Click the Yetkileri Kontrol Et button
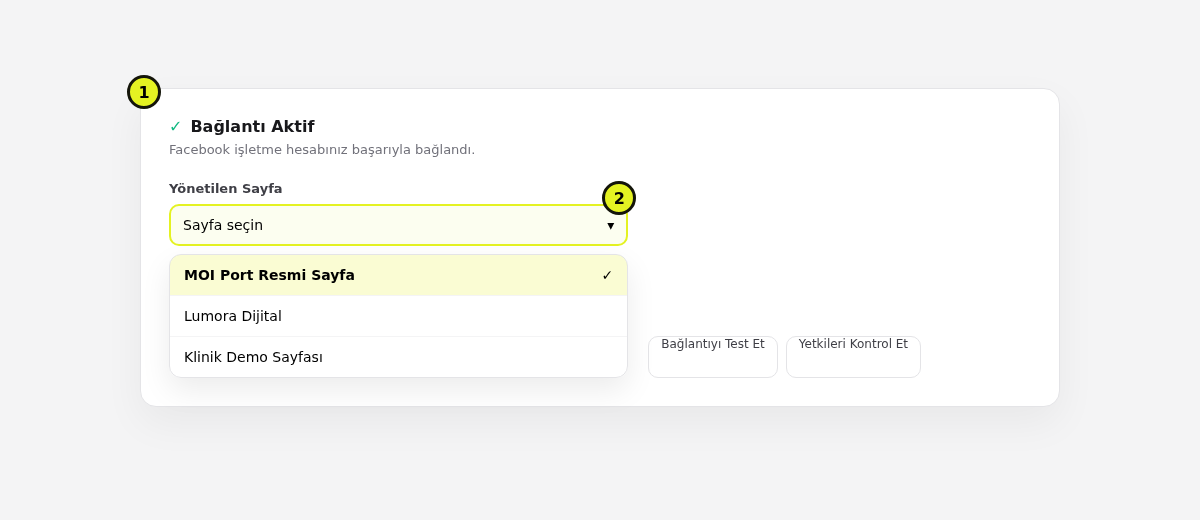 tap(853, 357)
